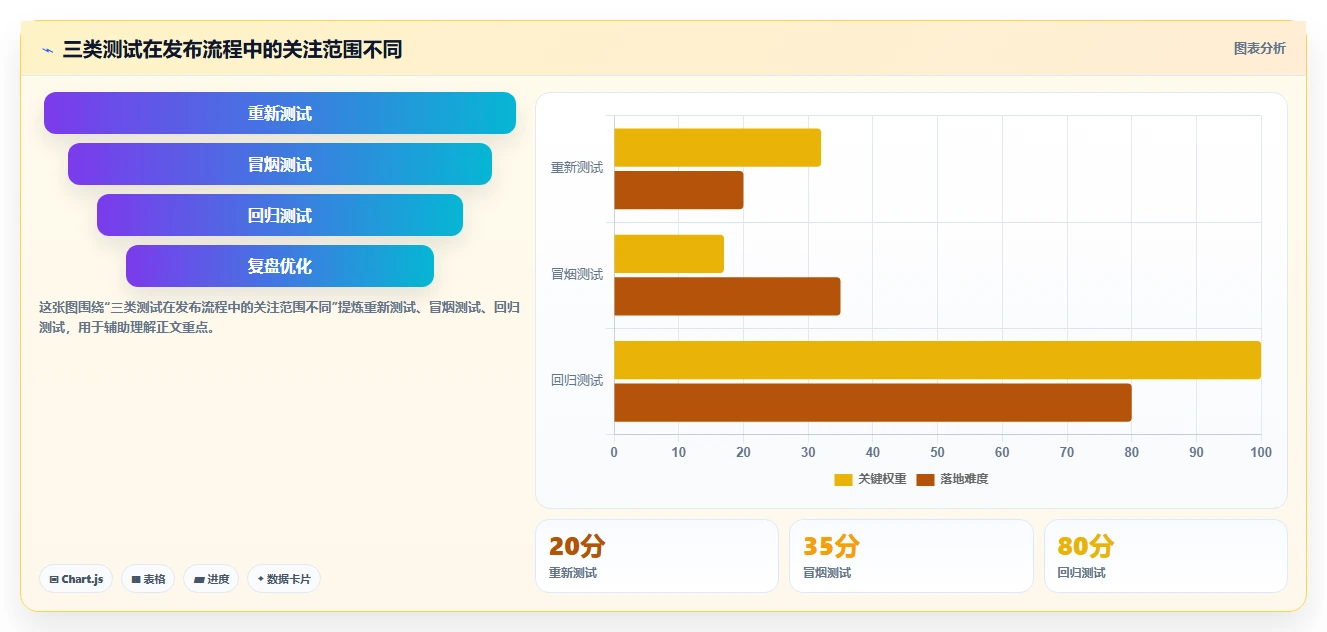
Task: Click the 重新测试 y-axis label
Action: [x=577, y=168]
